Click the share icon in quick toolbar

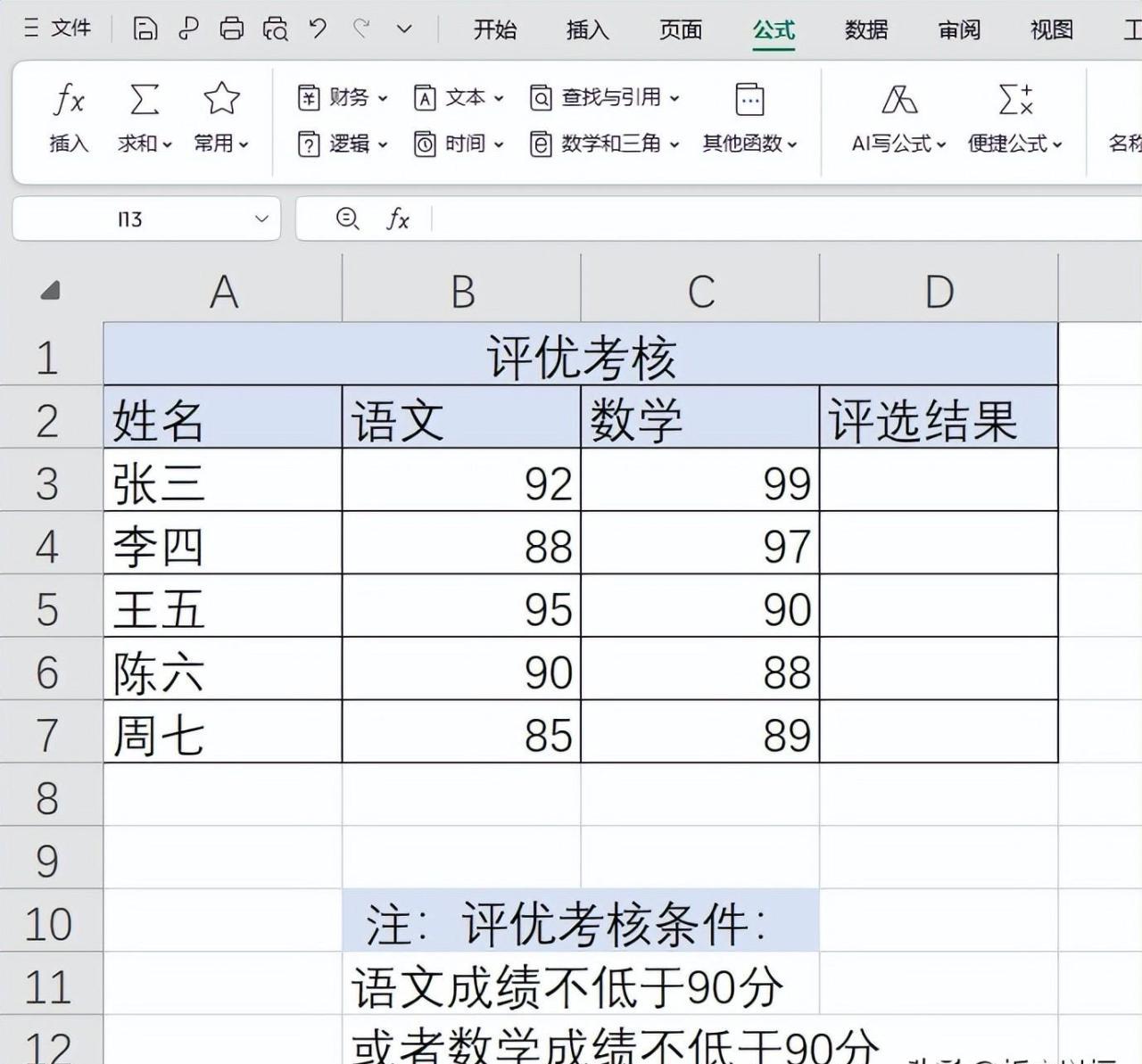click(x=188, y=29)
